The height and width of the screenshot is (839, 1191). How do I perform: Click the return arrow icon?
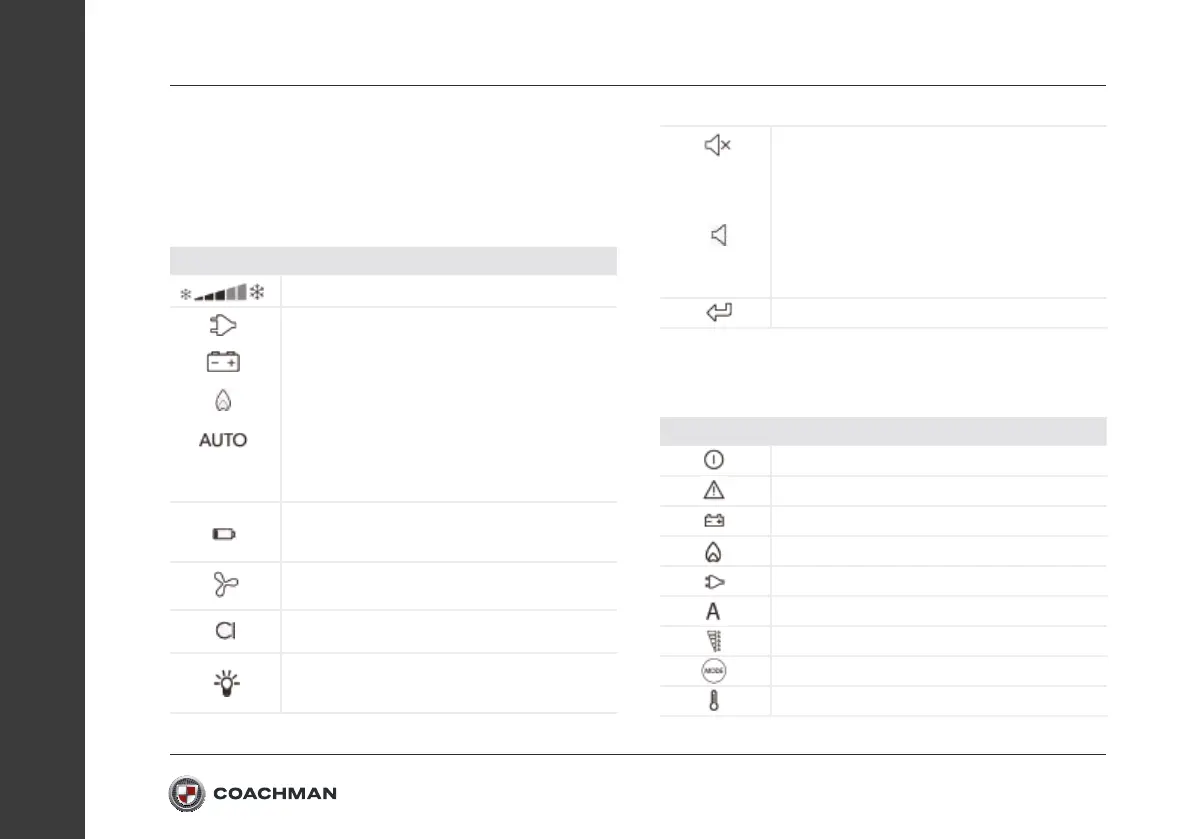[719, 312]
